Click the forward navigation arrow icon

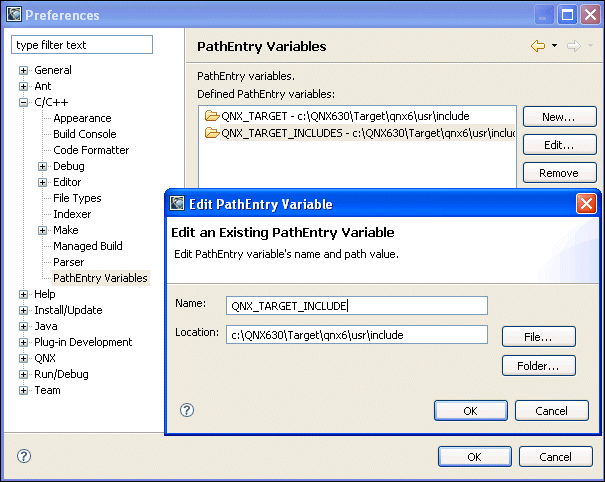point(573,46)
